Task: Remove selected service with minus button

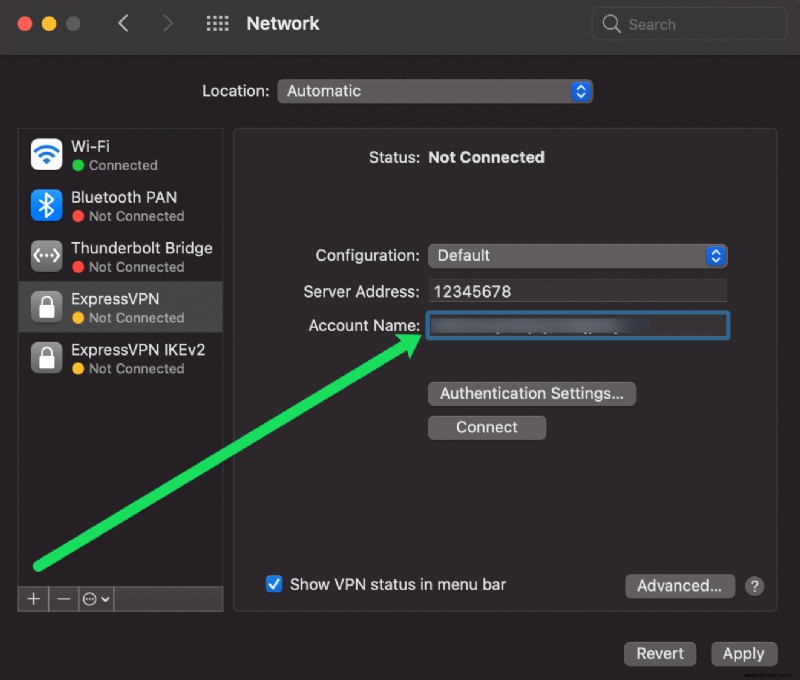Action: [x=64, y=599]
